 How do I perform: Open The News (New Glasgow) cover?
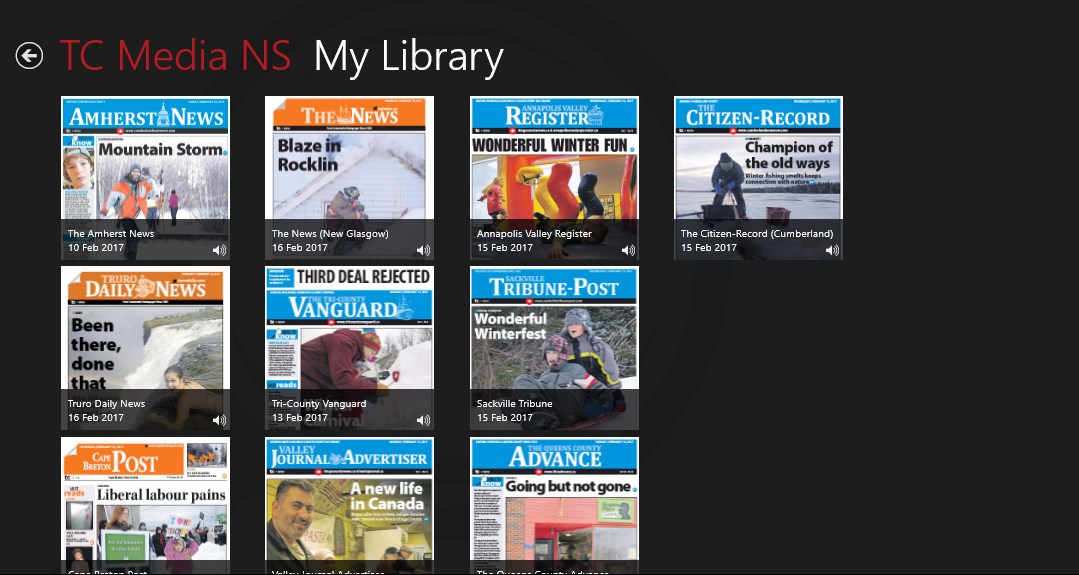click(350, 177)
